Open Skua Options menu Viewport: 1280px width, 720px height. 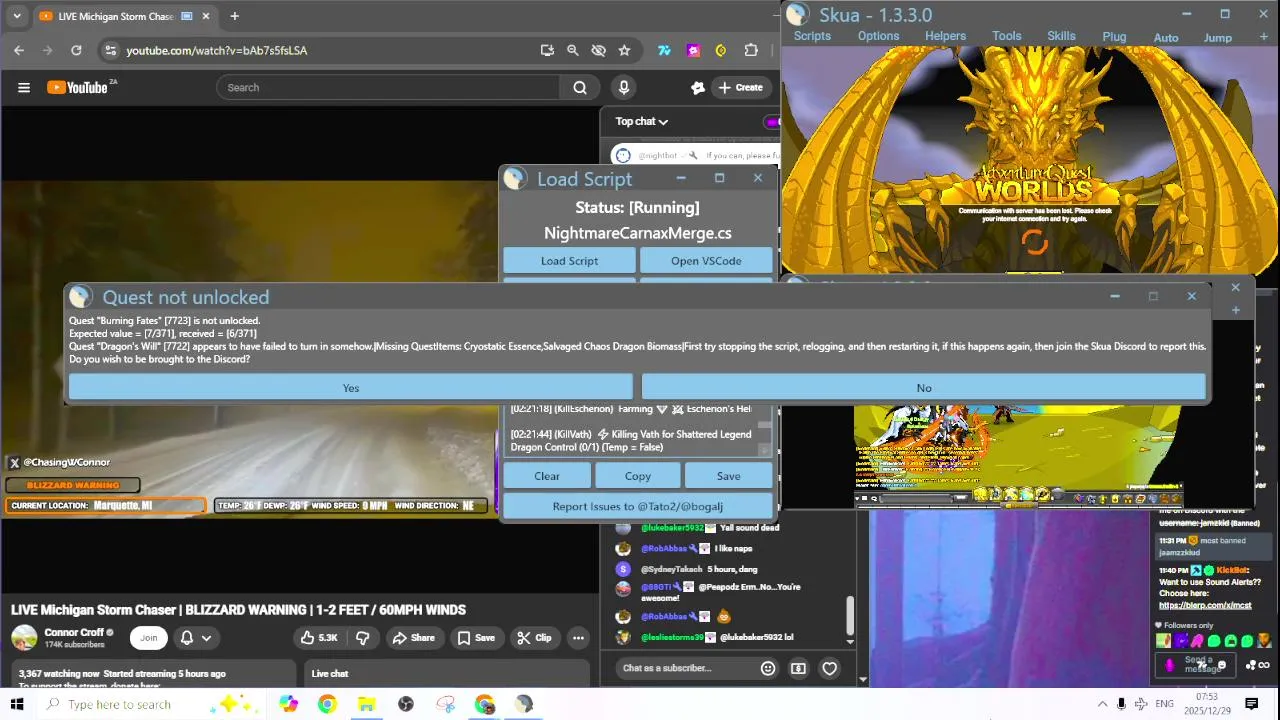tap(878, 36)
